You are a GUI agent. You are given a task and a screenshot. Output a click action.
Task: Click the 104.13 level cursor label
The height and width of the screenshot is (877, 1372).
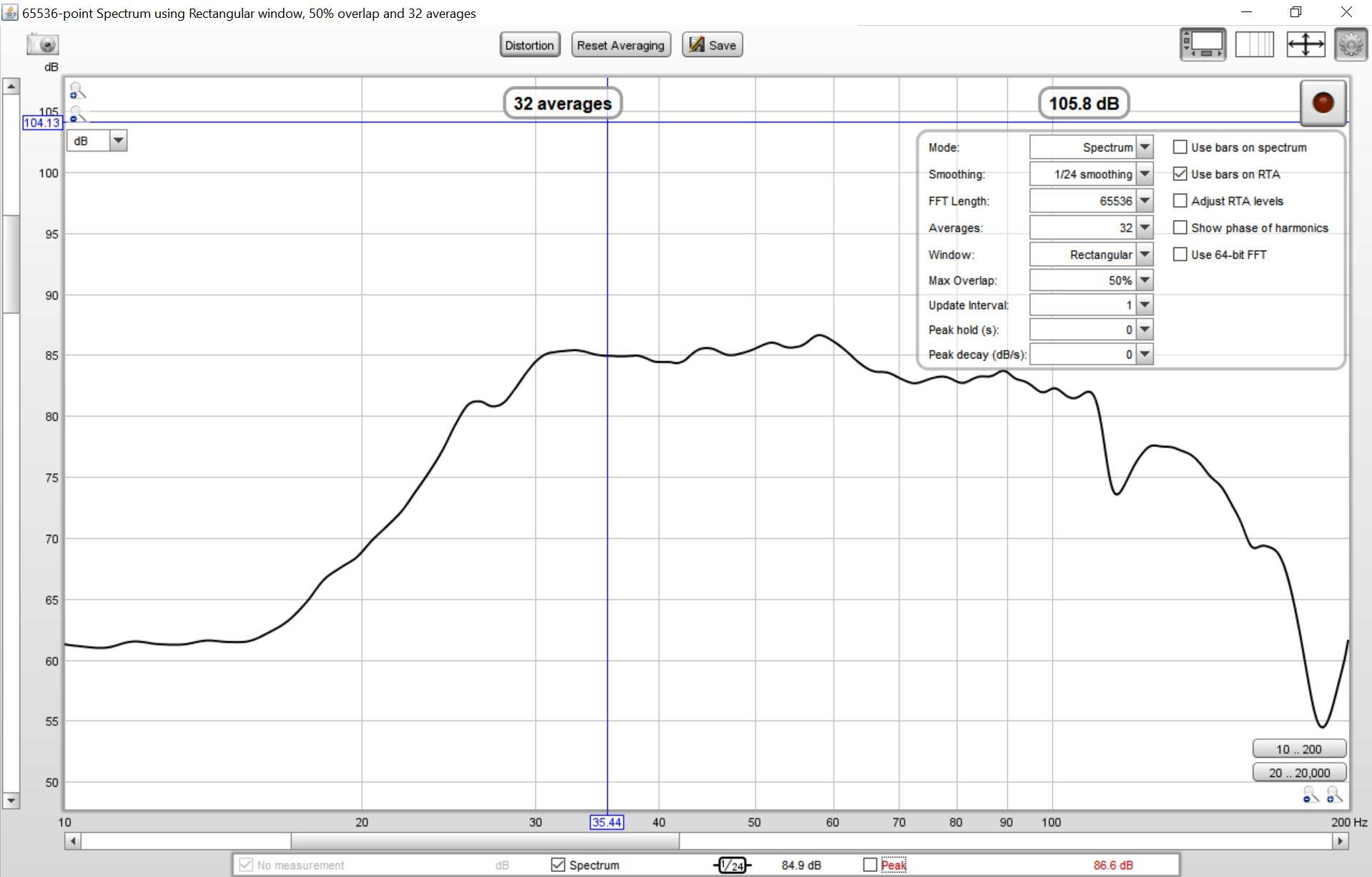click(x=42, y=123)
